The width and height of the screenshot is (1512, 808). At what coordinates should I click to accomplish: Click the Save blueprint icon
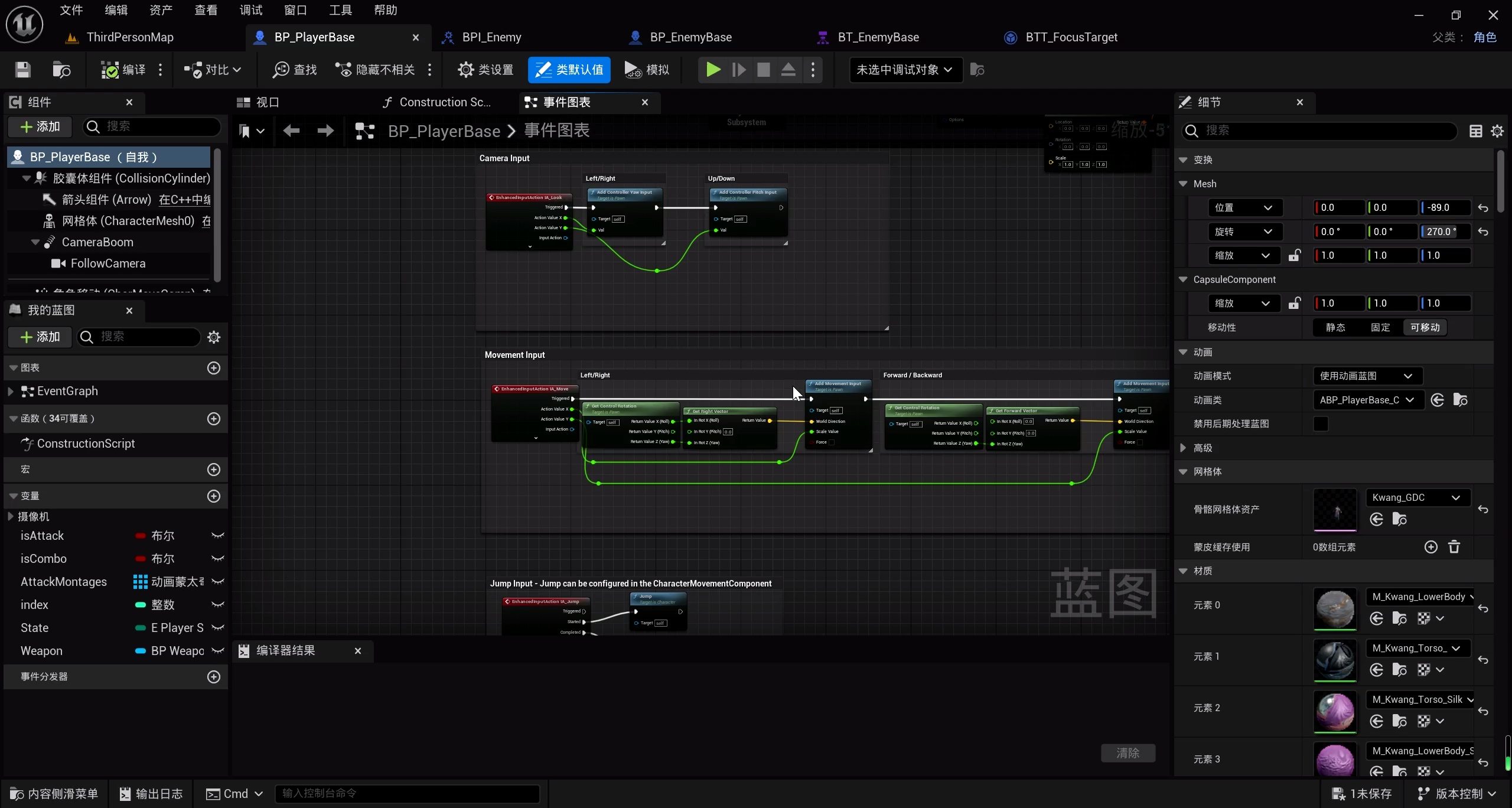pyautogui.click(x=23, y=70)
